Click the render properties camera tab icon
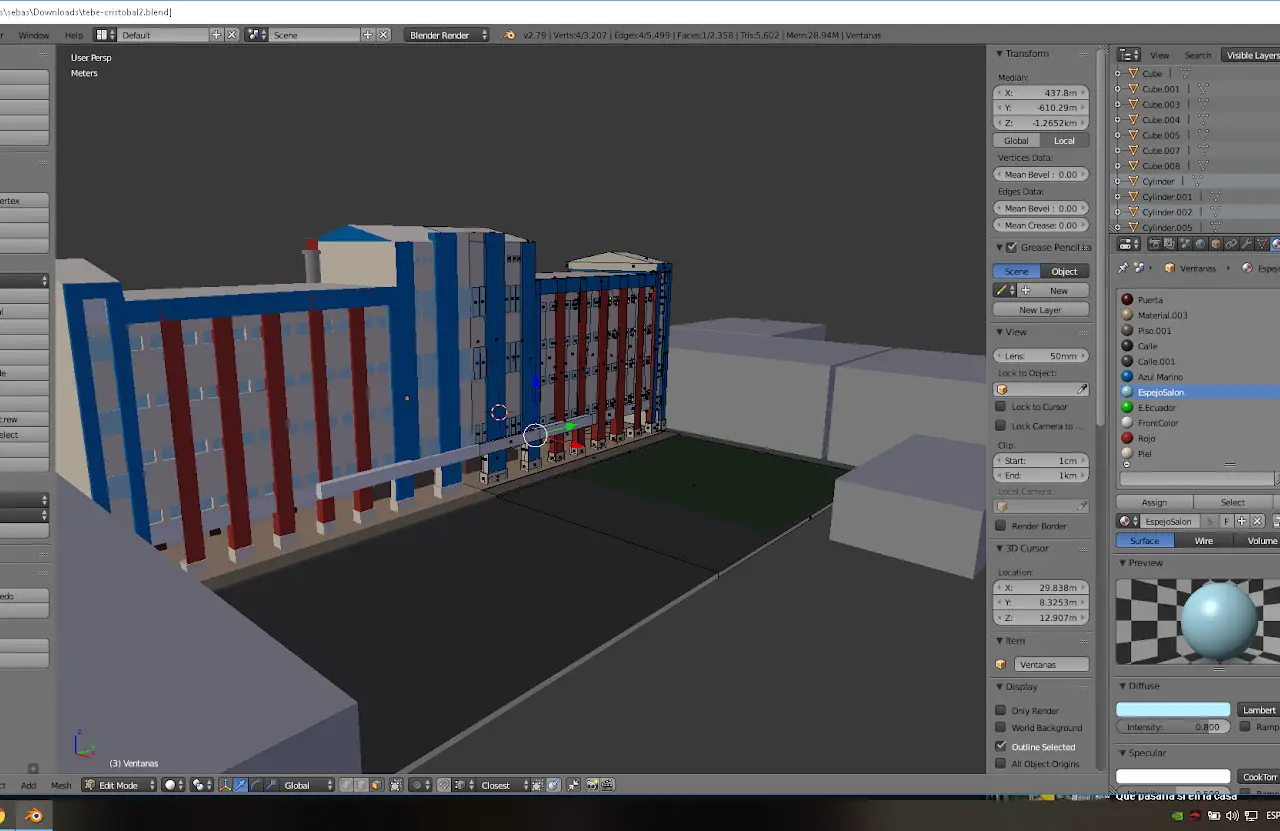The image size is (1280, 831). coord(1155,244)
